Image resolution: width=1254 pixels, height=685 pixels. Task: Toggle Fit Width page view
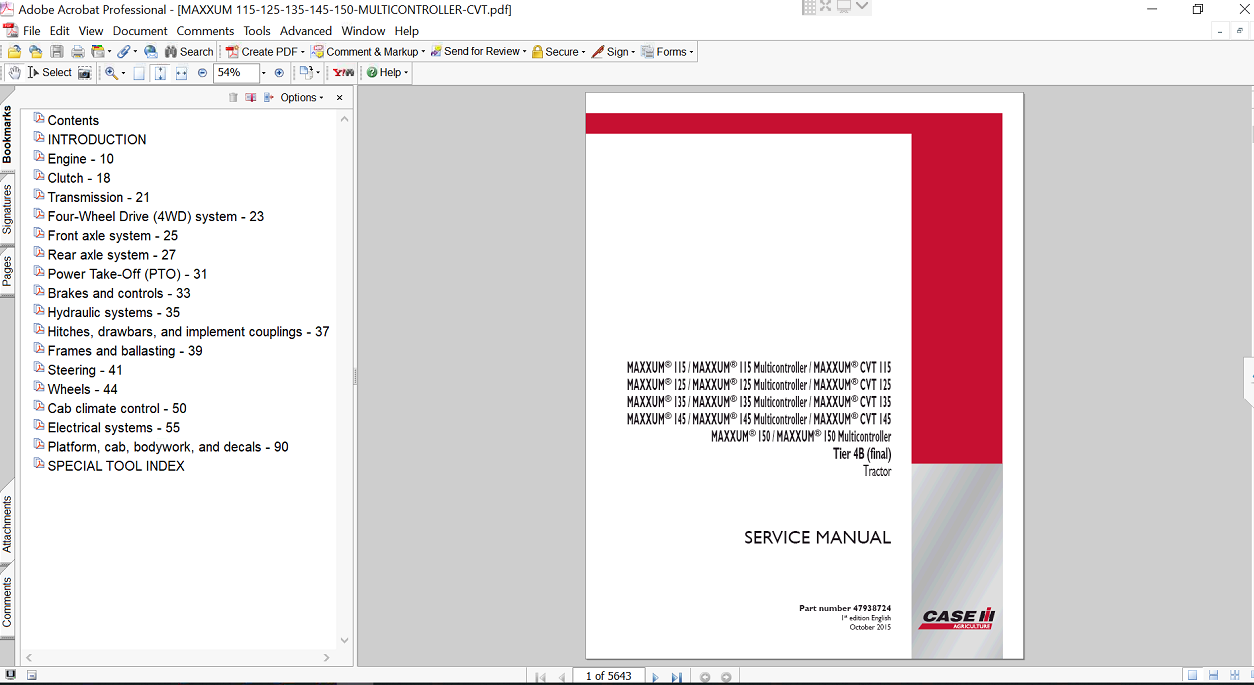[181, 73]
